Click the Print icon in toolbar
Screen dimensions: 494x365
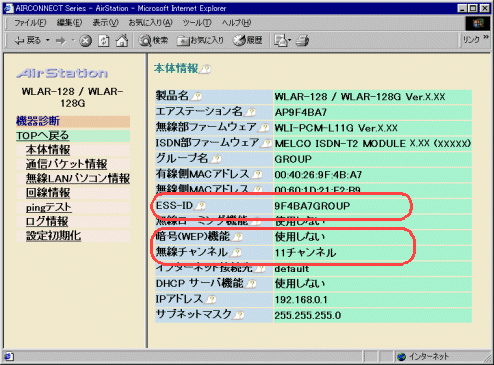click(303, 41)
